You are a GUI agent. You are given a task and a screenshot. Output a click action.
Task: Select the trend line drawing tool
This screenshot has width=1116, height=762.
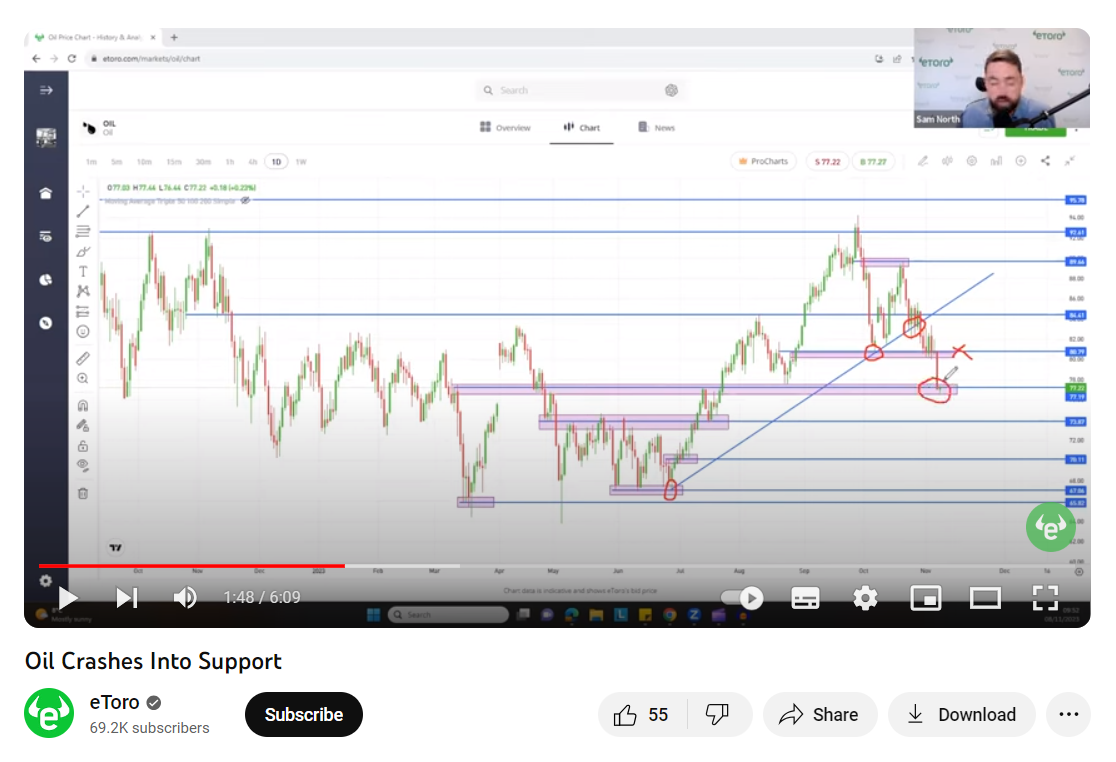pyautogui.click(x=83, y=211)
